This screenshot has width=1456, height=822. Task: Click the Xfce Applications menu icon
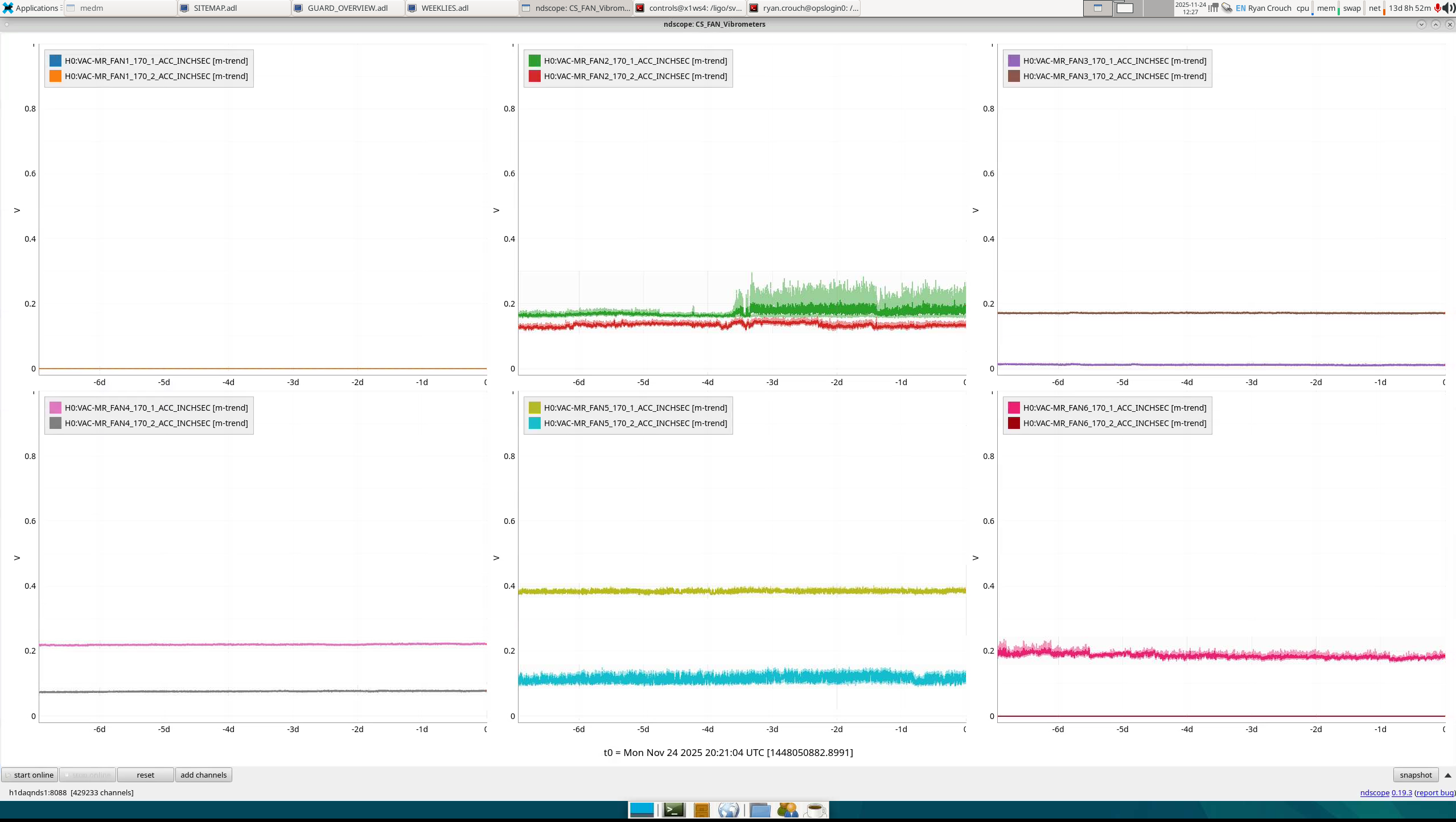8,8
